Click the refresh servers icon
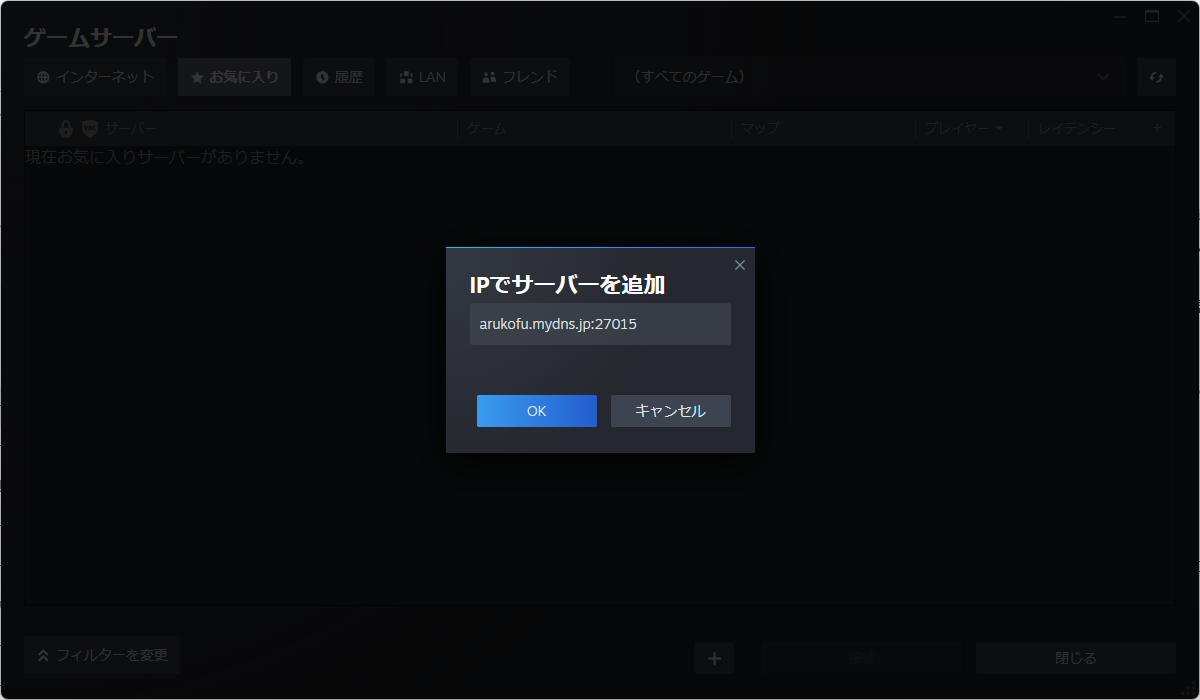This screenshot has height=700, width=1200. [1156, 76]
